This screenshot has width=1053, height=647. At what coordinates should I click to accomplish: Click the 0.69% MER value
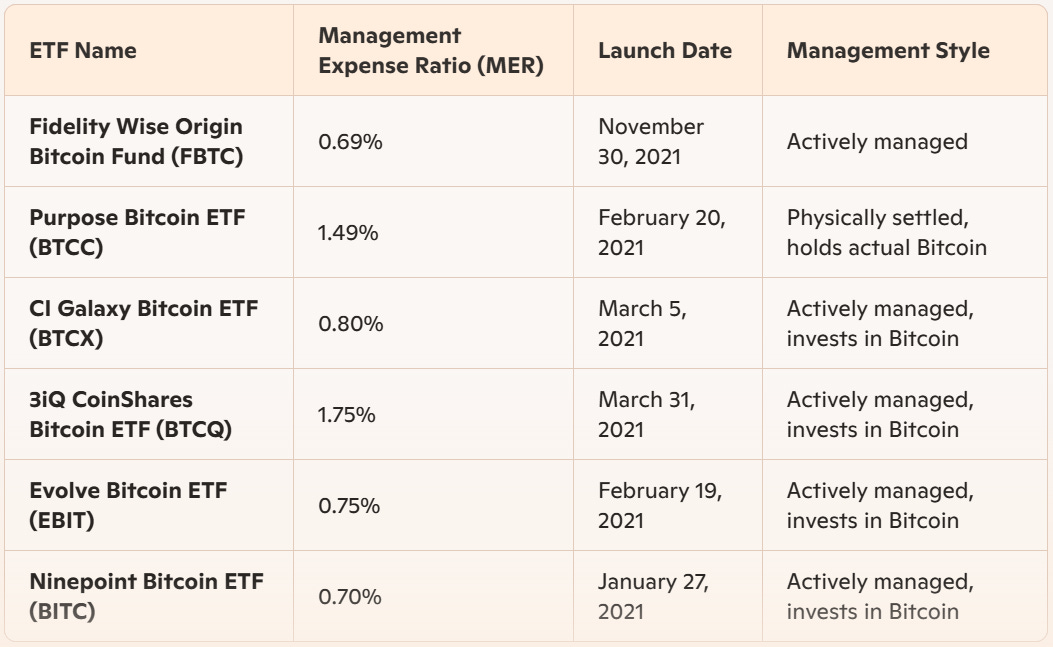(350, 142)
